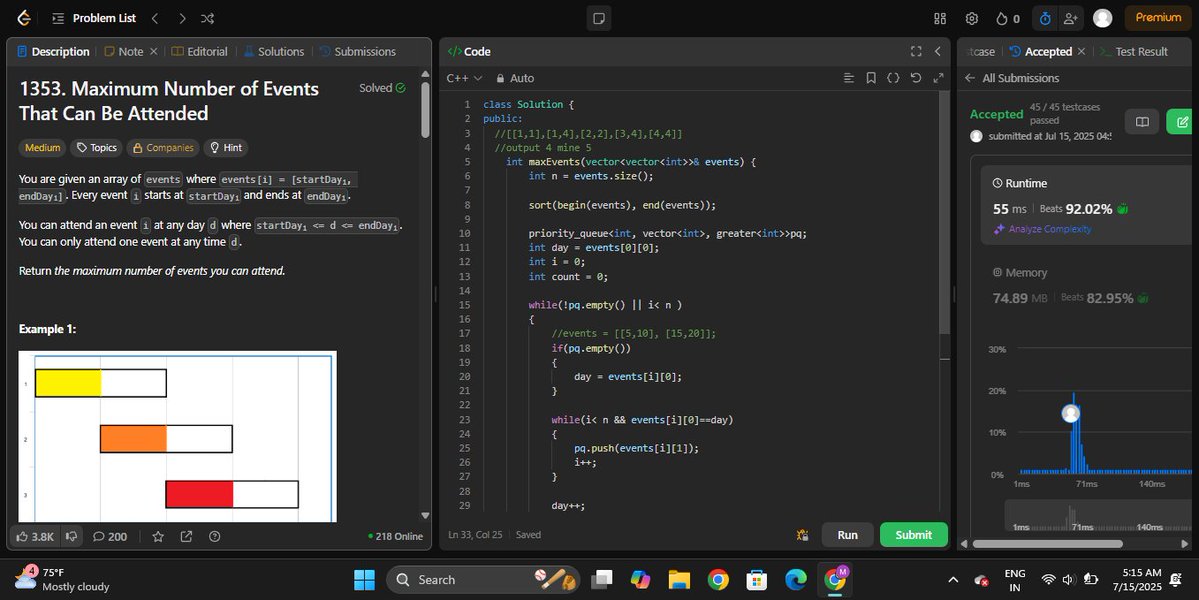Share the problem via share icon

[186, 537]
